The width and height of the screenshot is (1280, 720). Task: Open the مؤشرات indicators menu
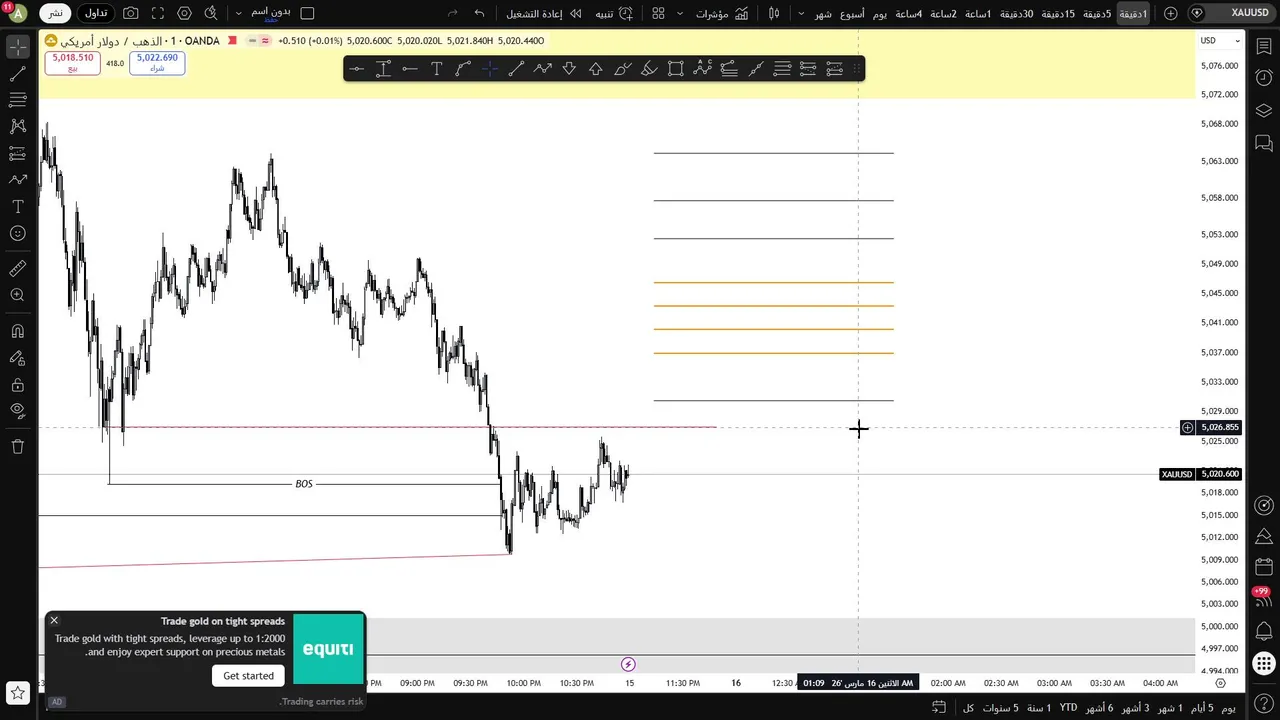pos(721,14)
